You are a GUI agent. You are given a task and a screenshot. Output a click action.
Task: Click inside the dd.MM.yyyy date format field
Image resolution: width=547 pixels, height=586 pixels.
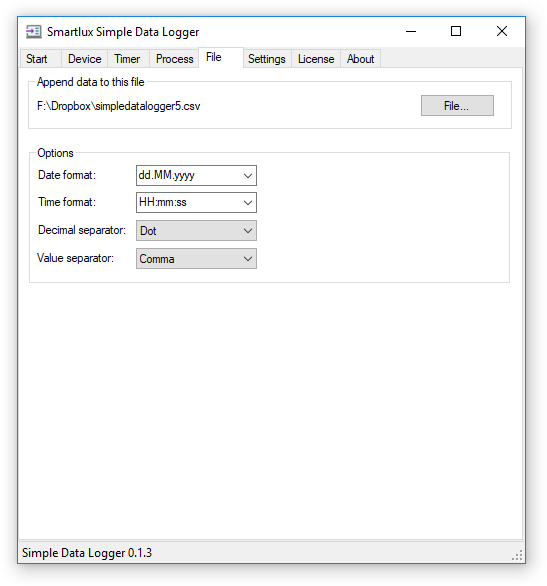[188, 176]
